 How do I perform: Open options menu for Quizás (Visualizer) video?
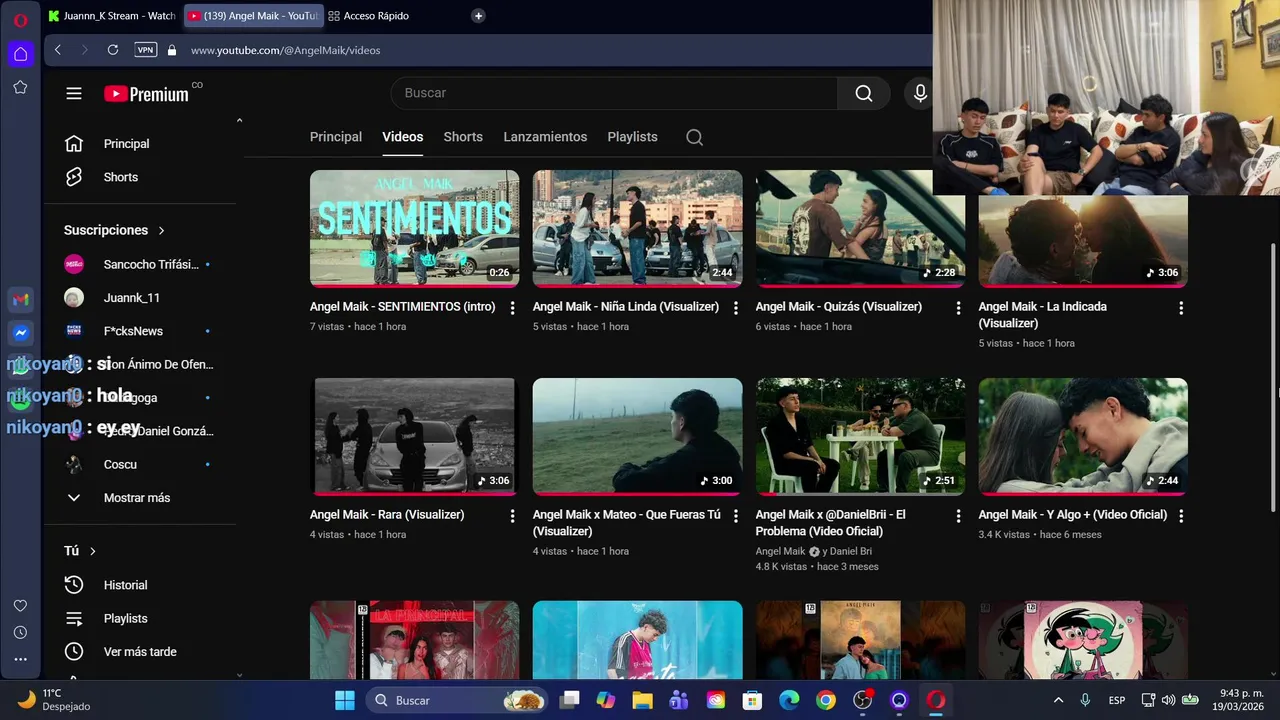[958, 308]
